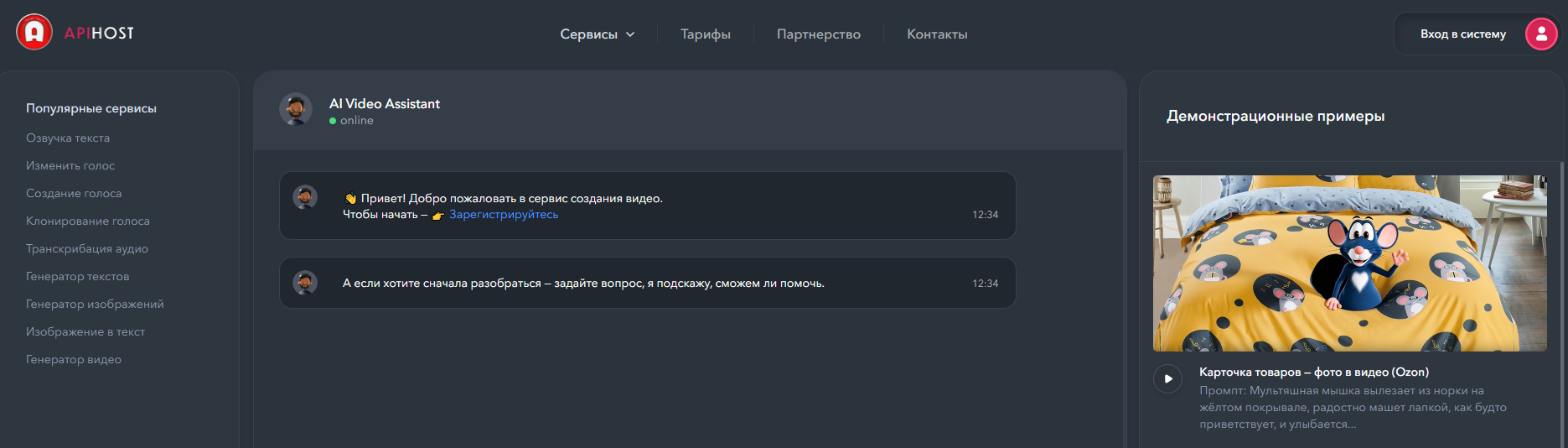
Task: Click the avatar beside the greeting message
Action: click(x=305, y=198)
